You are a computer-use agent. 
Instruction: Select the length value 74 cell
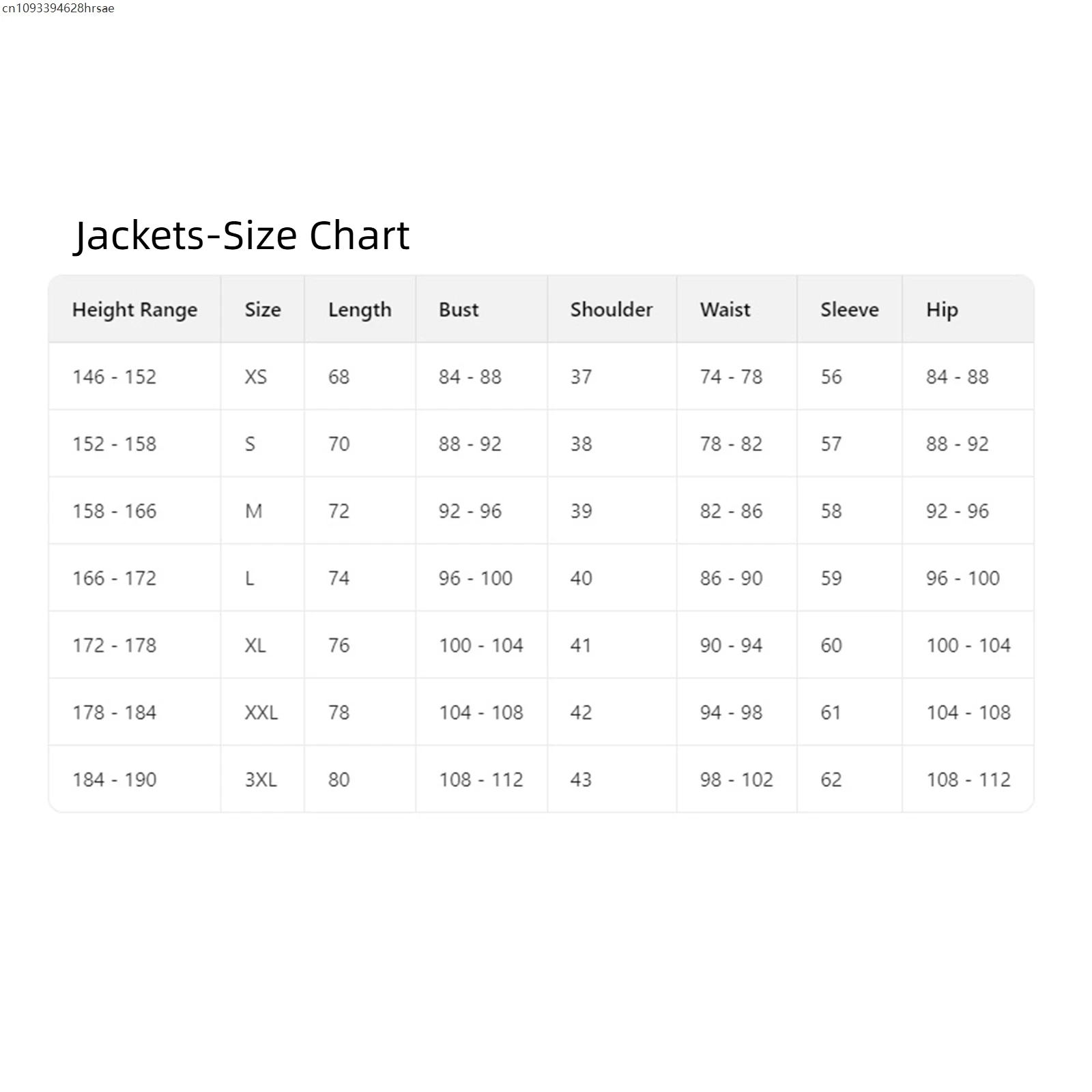click(339, 578)
